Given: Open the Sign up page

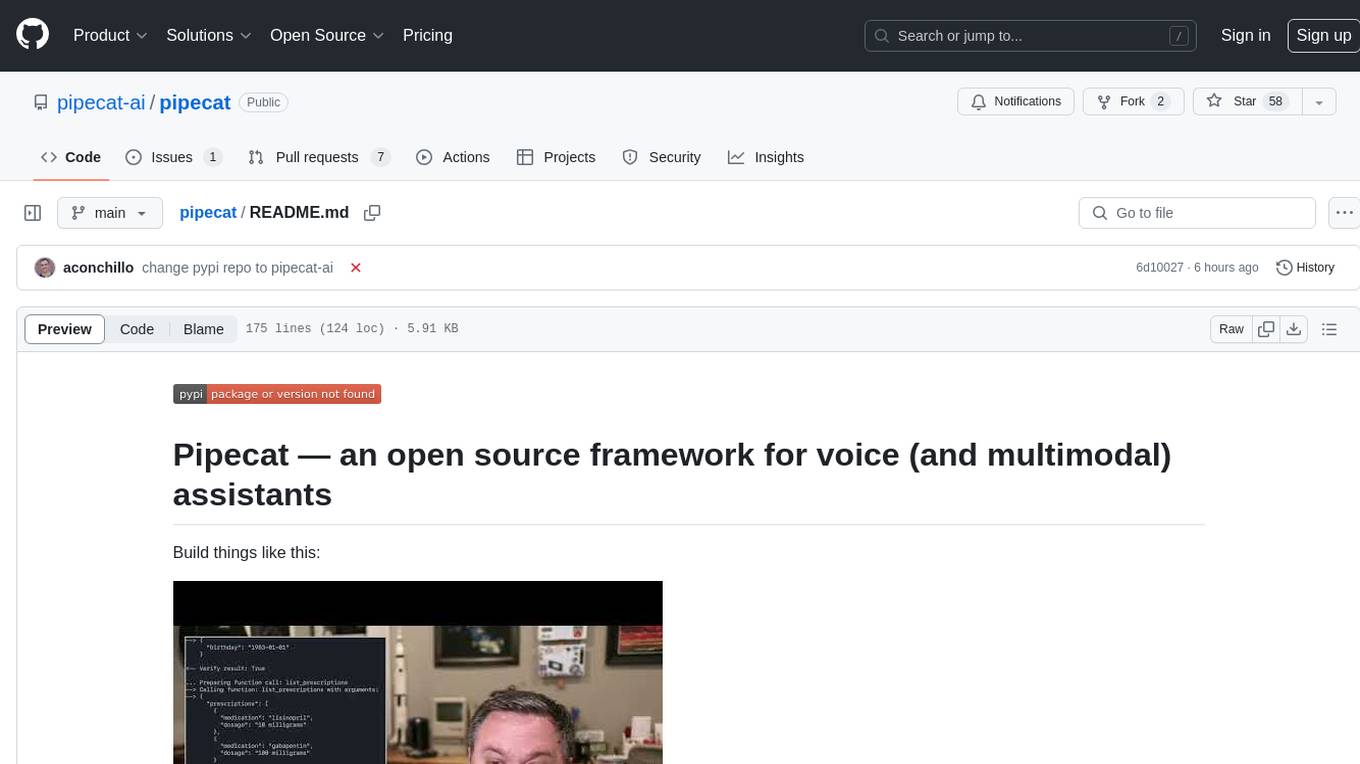Looking at the screenshot, I should pyautogui.click(x=1323, y=35).
